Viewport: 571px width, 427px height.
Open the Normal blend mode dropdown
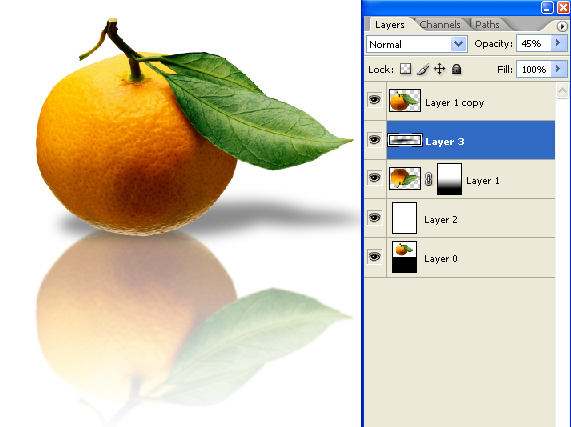pyautogui.click(x=417, y=44)
